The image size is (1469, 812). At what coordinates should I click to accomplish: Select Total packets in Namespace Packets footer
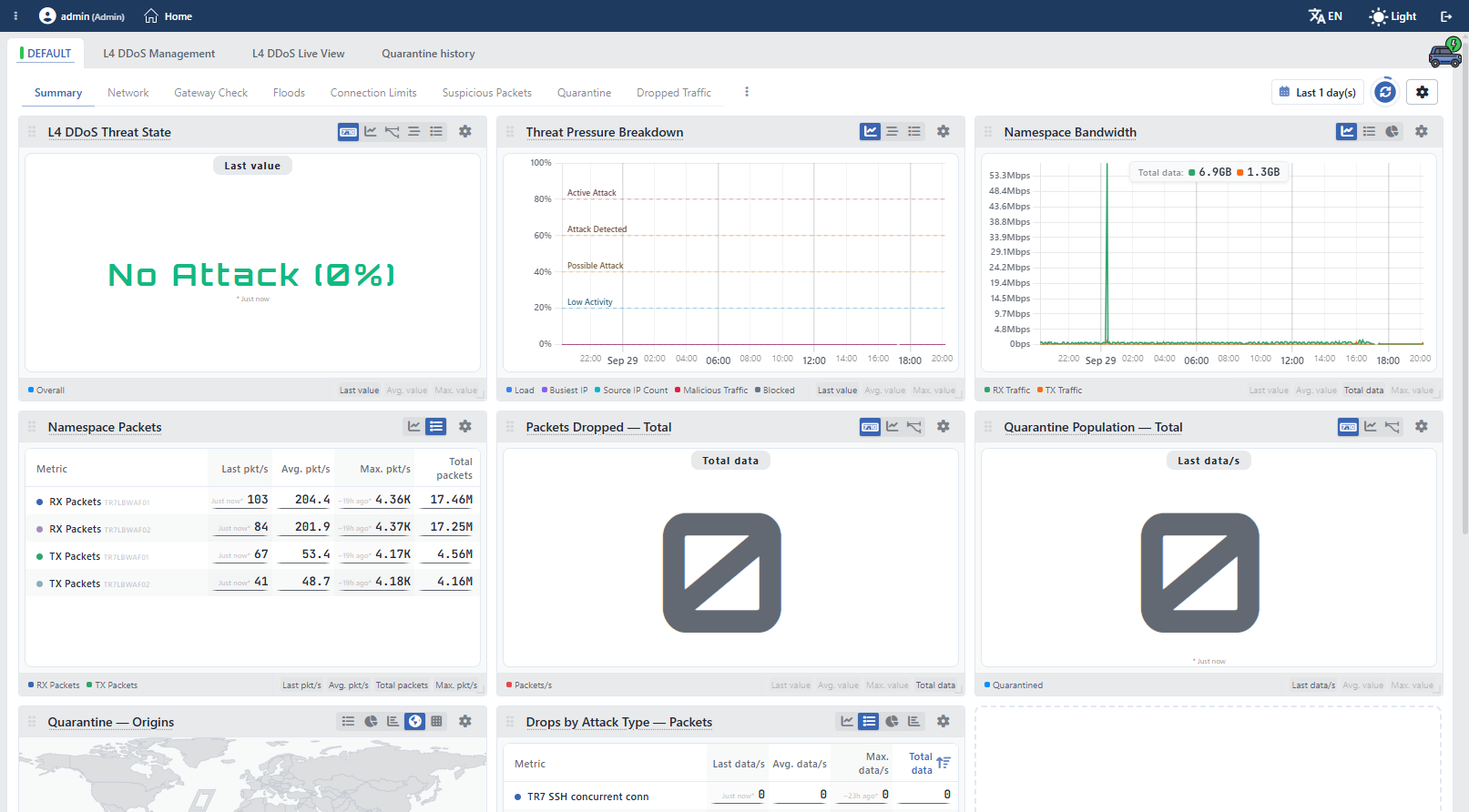point(402,685)
